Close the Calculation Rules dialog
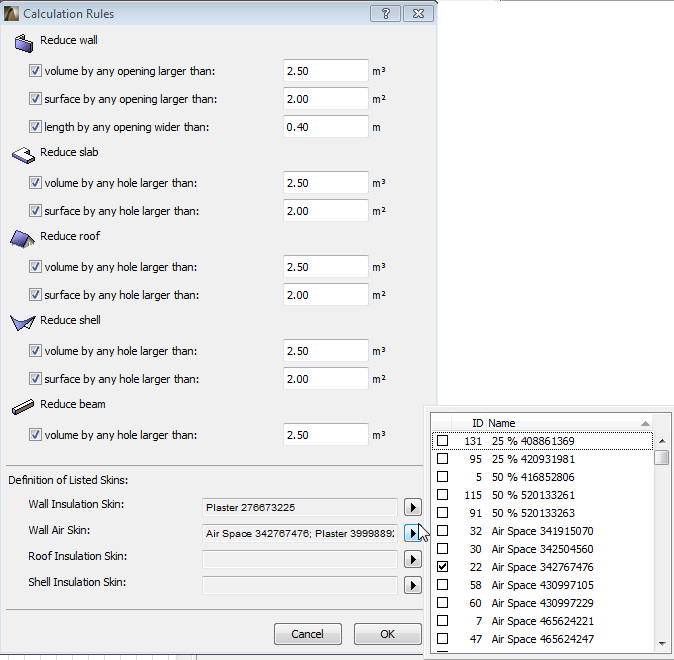 (418, 14)
